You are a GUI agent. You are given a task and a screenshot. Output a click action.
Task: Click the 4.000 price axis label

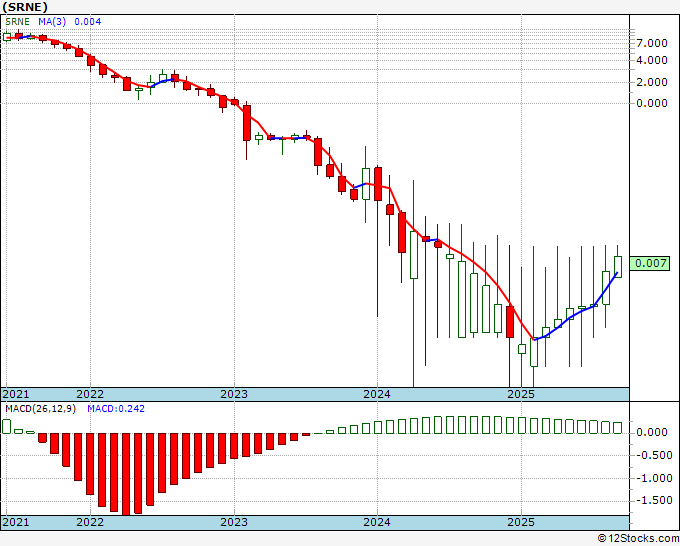652,60
